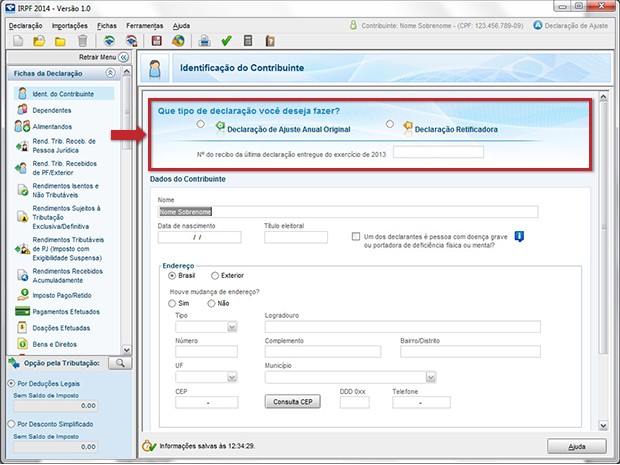Screen dimensions: 620x465
Task: Open the UF dropdown
Action: click(x=232, y=377)
